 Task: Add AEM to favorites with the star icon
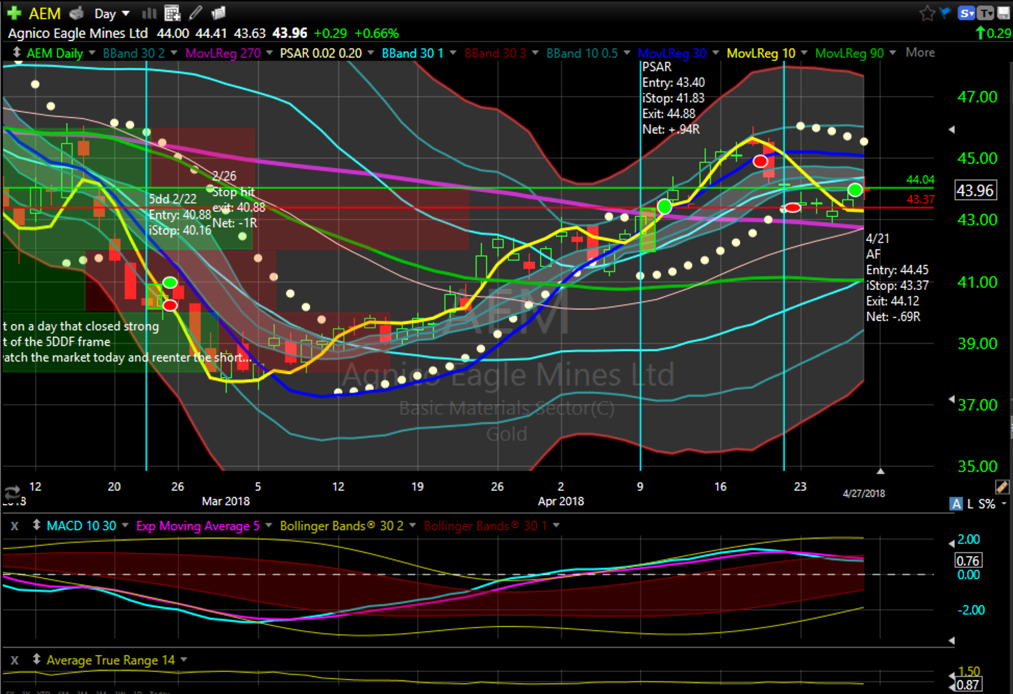pos(927,13)
